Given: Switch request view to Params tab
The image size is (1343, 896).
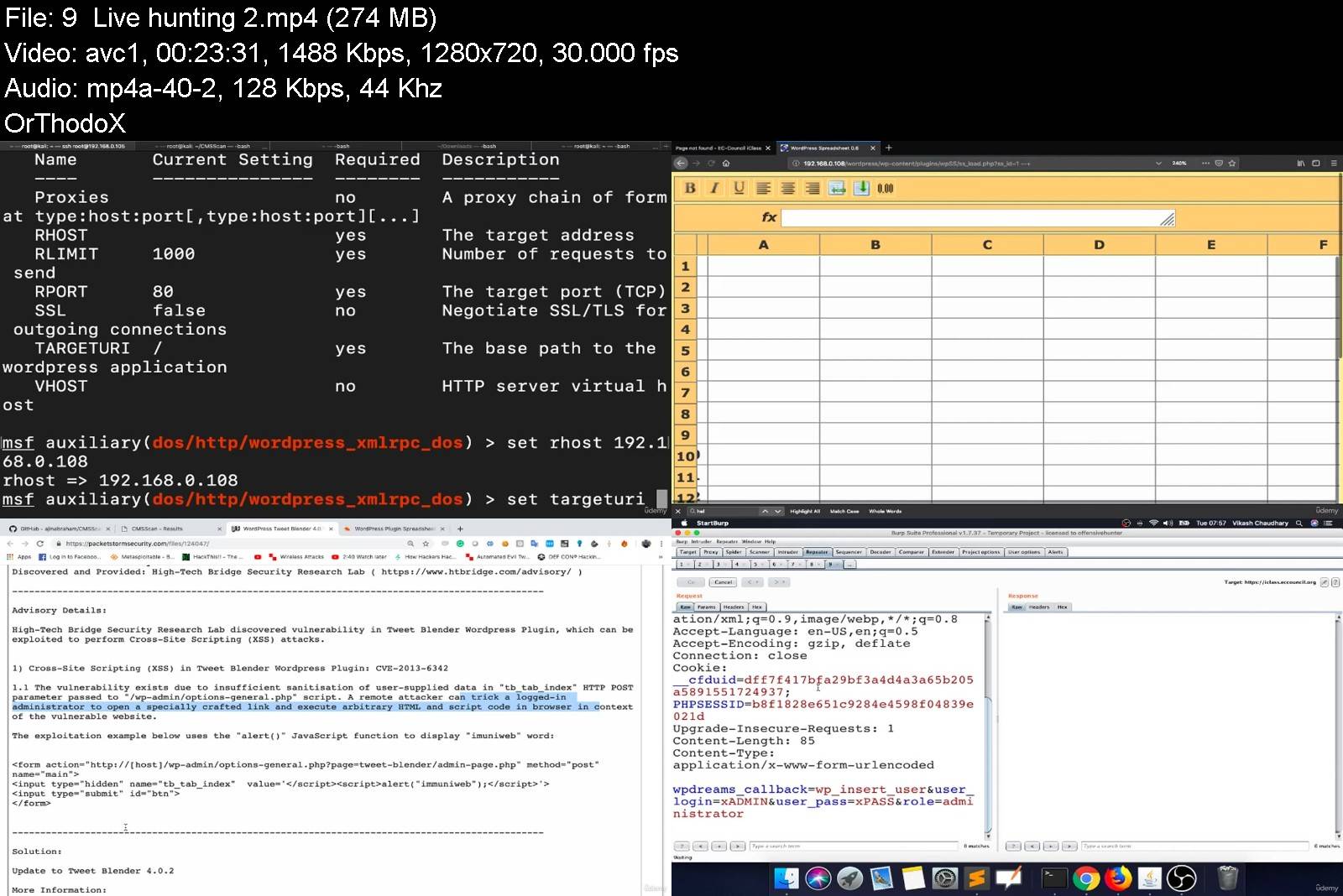Looking at the screenshot, I should [707, 607].
